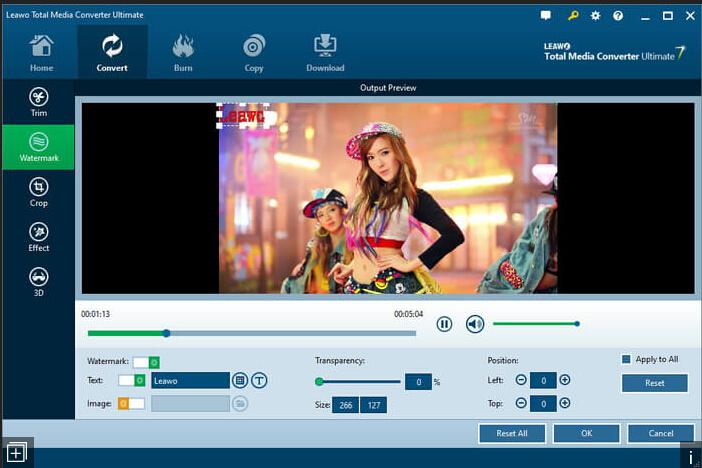Click the Transparency slider track
Image resolution: width=702 pixels, height=468 pixels.
point(360,381)
